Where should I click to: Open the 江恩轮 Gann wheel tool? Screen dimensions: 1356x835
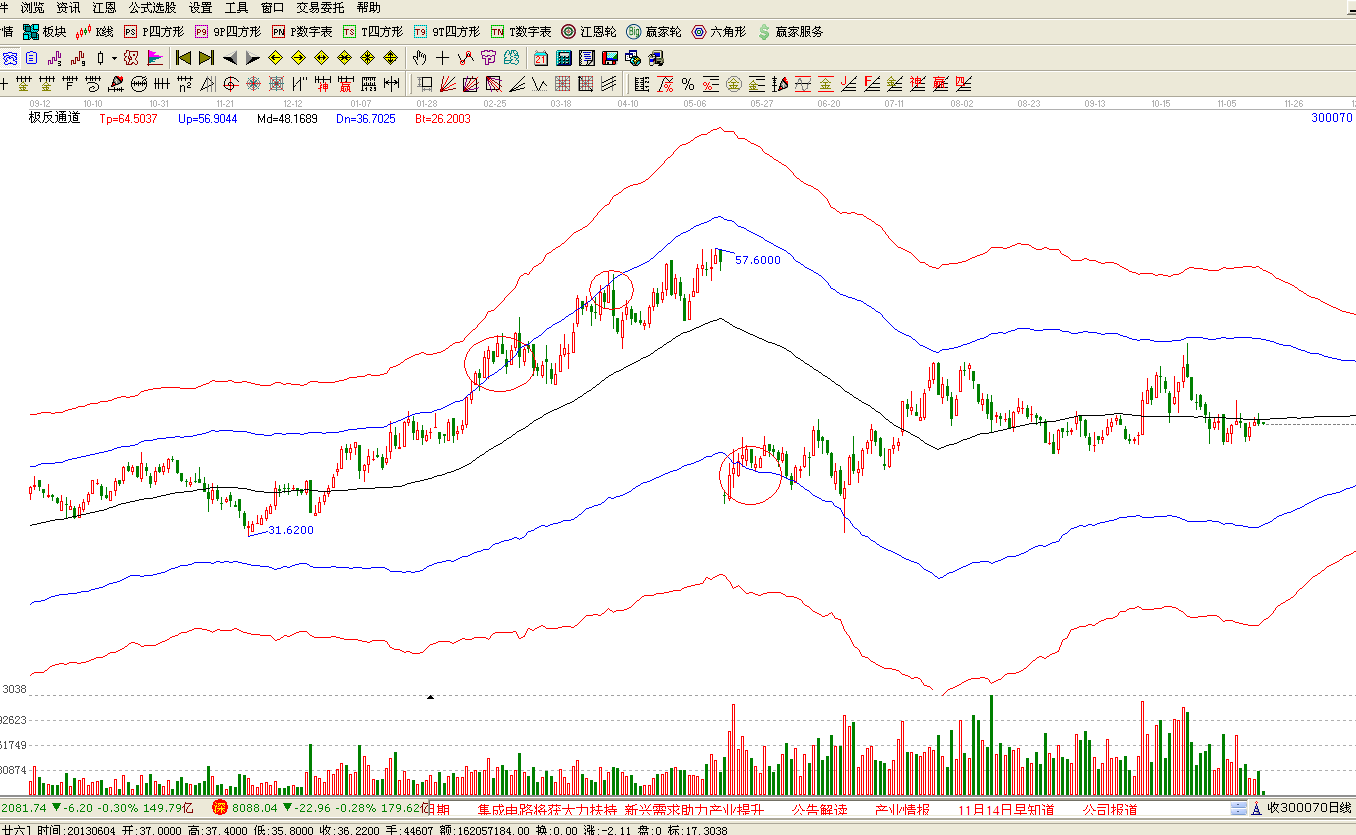[x=589, y=32]
